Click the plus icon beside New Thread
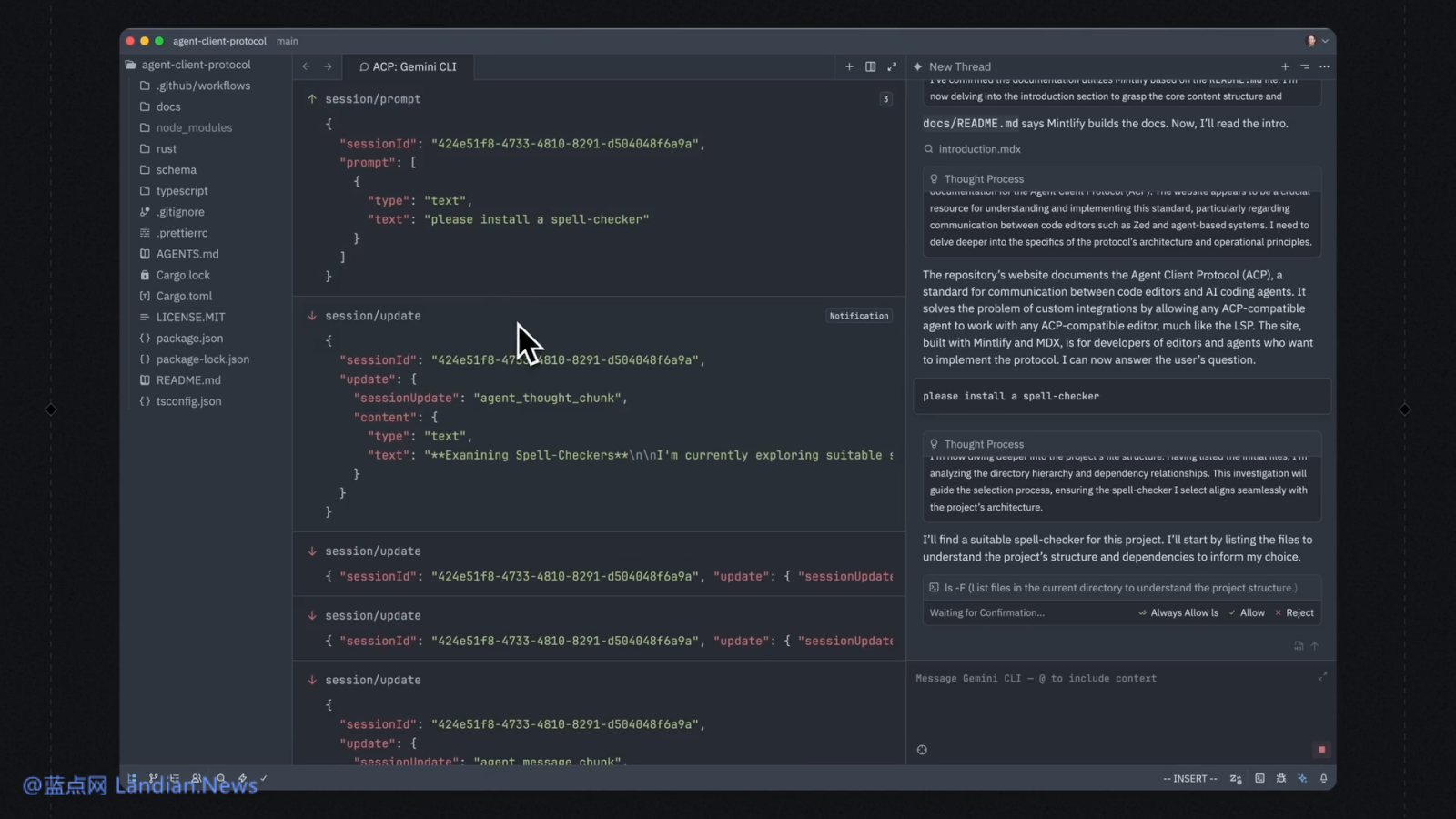This screenshot has height=819, width=1456. 1285,66
